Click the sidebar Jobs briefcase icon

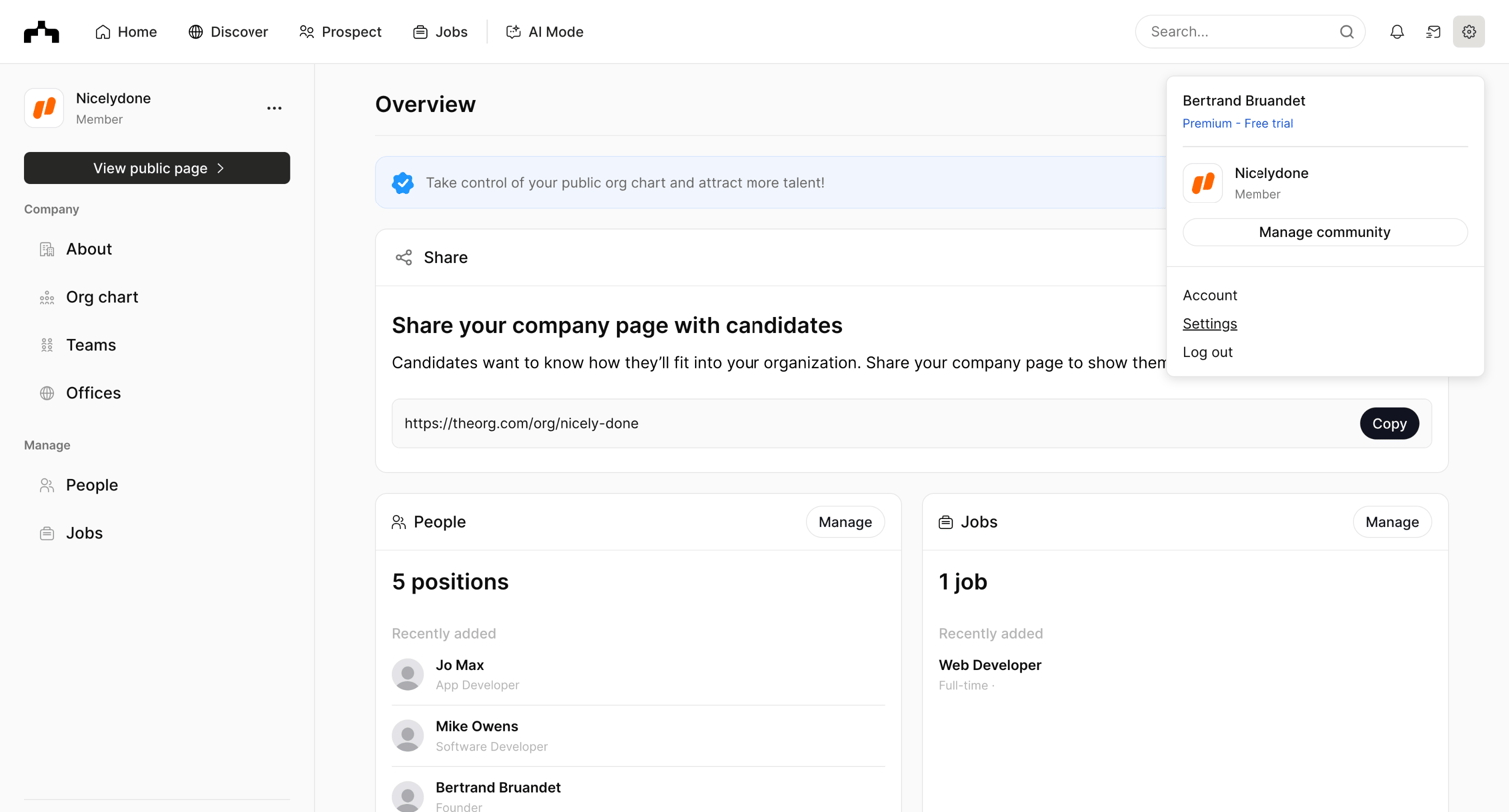pos(47,533)
